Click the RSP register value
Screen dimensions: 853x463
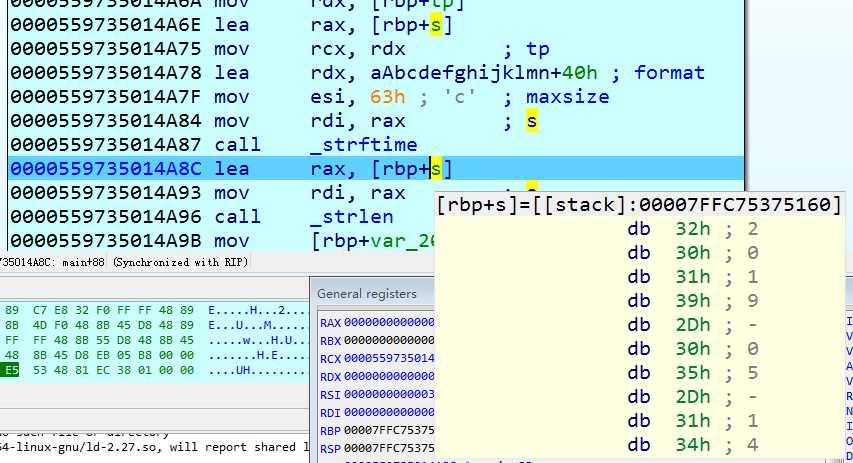coord(389,448)
